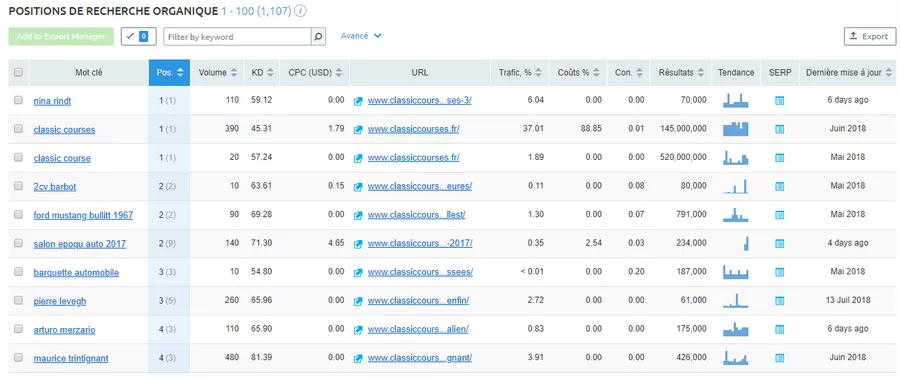
Task: Open the URL ending in -2017/
Action: pyautogui.click(x=420, y=244)
